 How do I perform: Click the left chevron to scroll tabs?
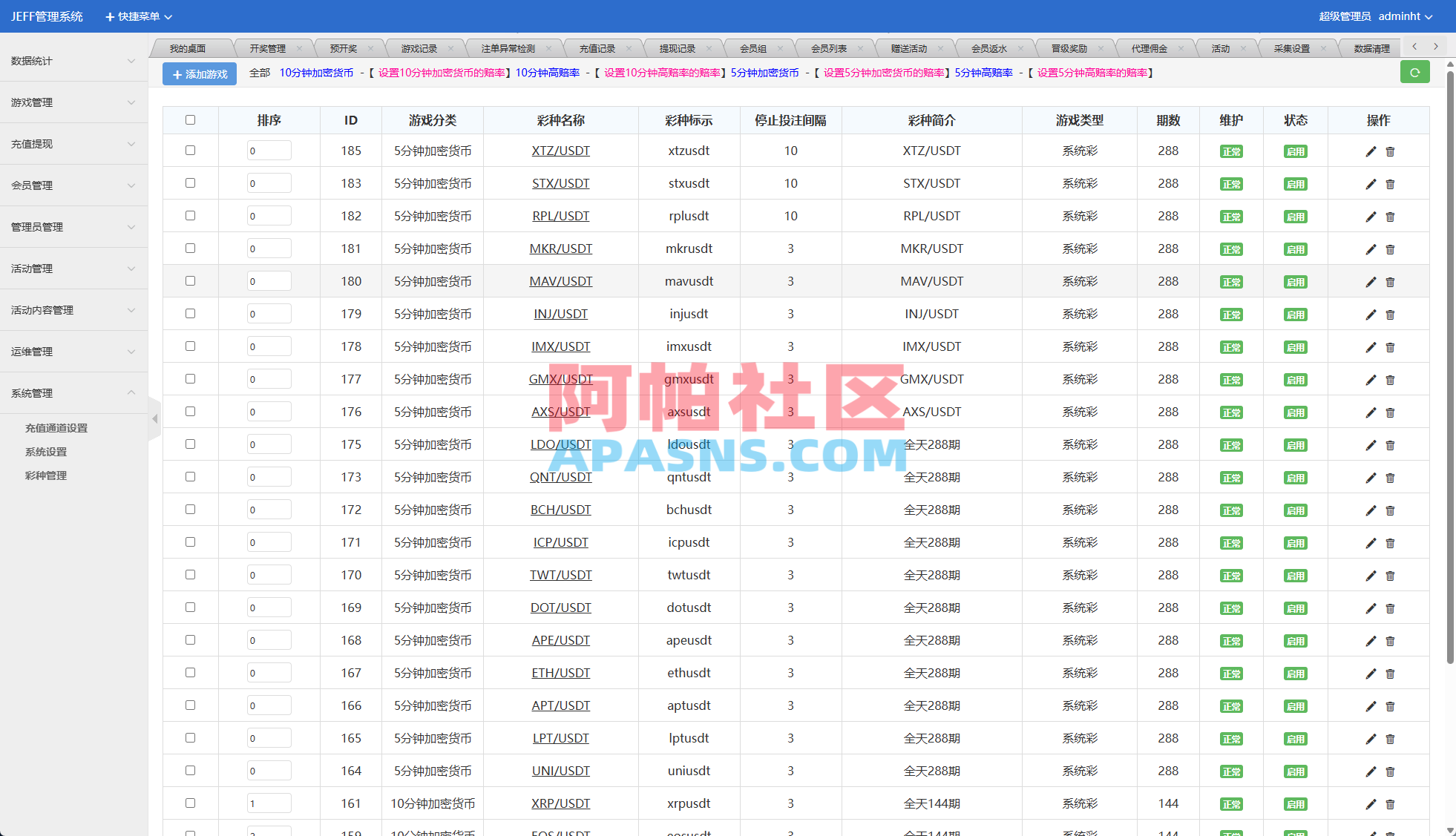1414,46
